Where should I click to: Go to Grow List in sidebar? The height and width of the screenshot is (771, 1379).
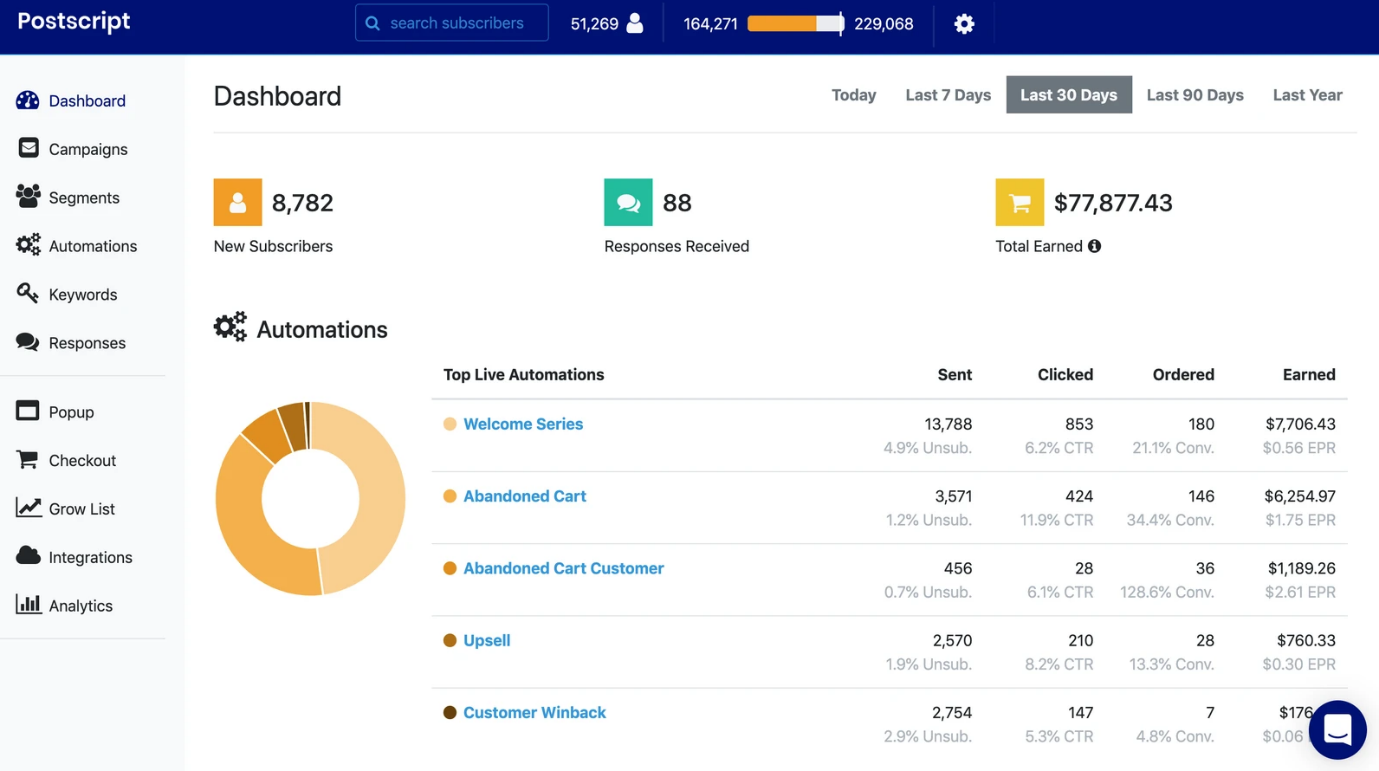click(x=81, y=509)
